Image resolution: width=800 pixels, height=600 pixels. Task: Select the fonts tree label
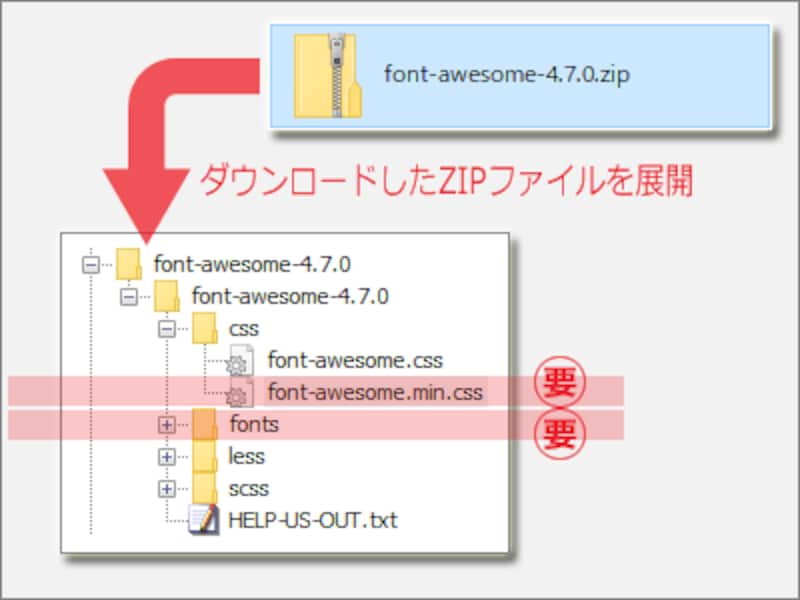tap(254, 424)
